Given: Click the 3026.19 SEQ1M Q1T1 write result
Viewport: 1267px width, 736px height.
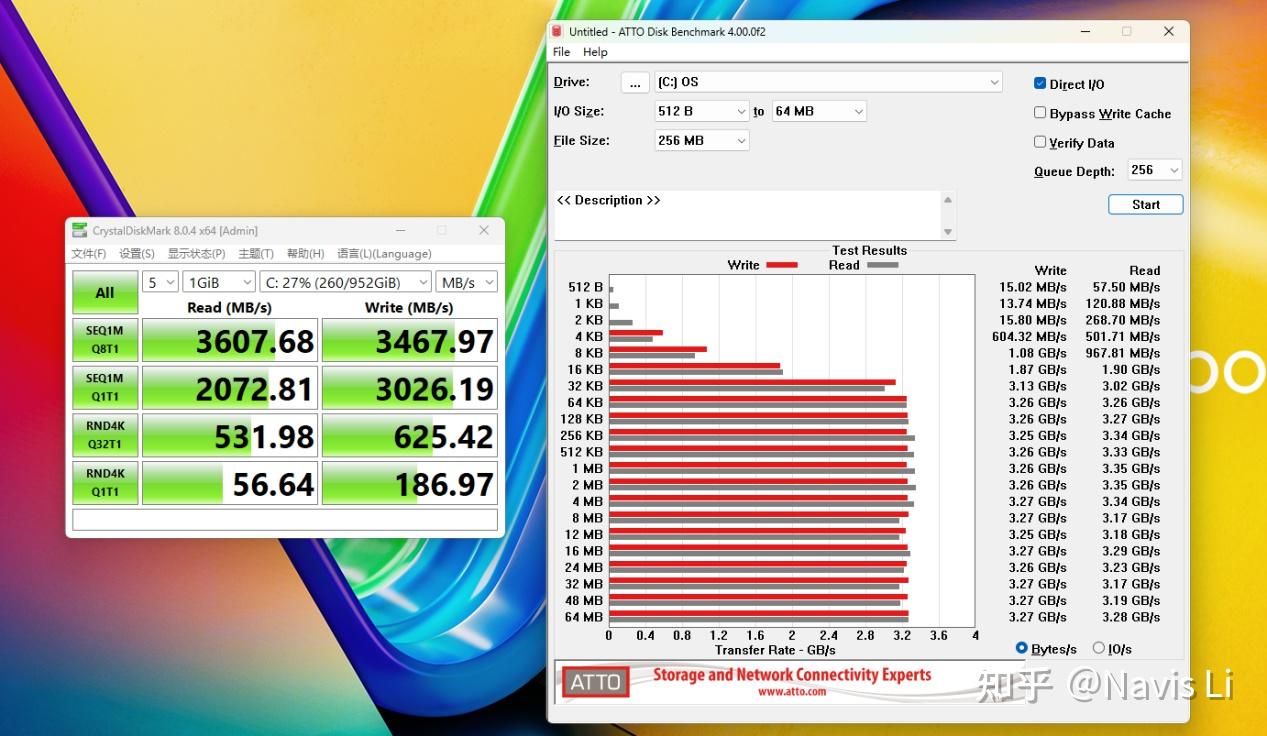Looking at the screenshot, I should coord(410,387).
